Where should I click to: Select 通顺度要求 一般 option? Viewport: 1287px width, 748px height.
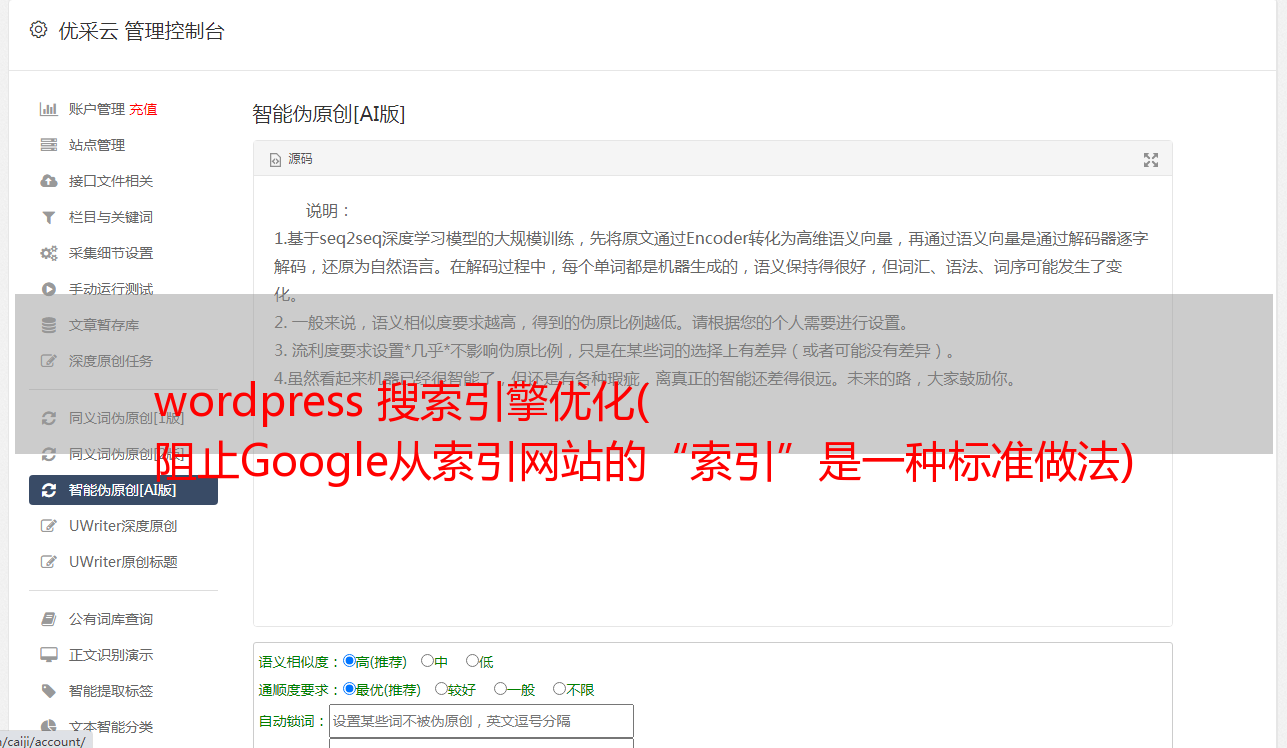tap(500, 689)
